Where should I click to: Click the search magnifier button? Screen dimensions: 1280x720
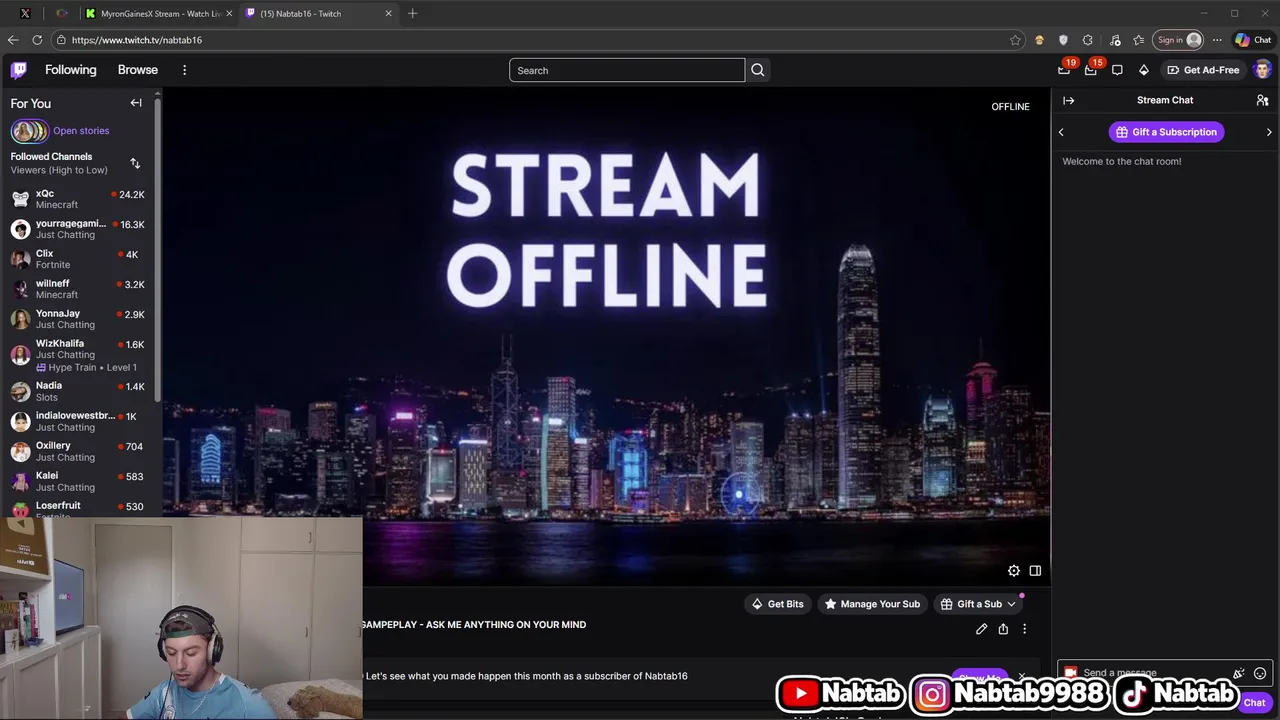pos(758,70)
